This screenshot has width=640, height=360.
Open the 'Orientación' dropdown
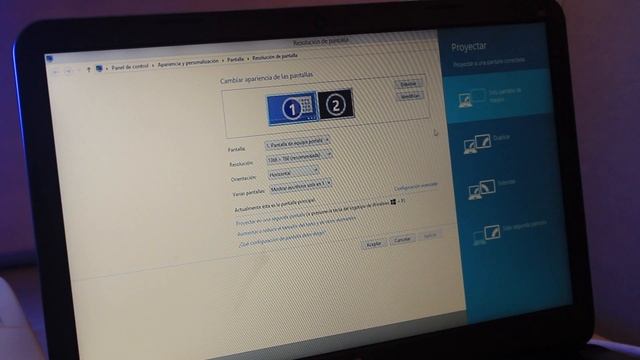point(293,173)
